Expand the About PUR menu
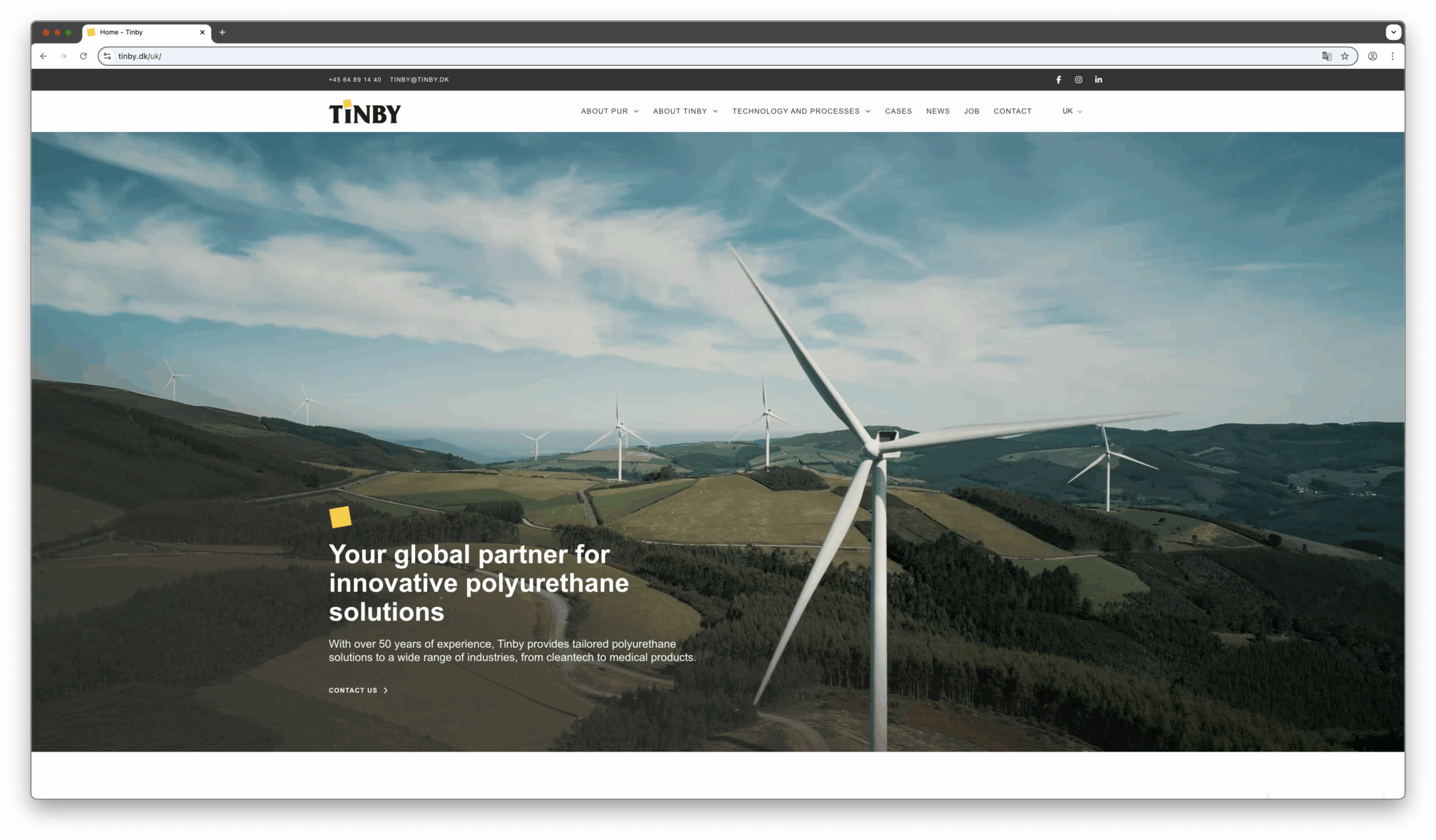Screen dimensions: 1436x840 (x=609, y=111)
